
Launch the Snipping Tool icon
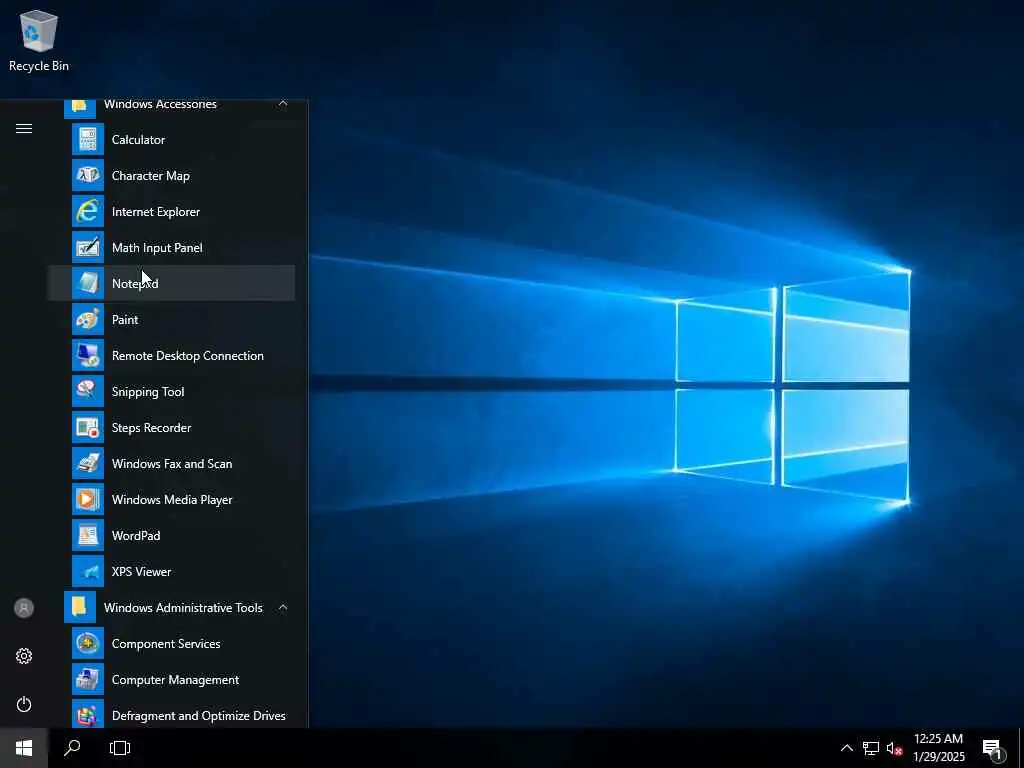click(88, 391)
